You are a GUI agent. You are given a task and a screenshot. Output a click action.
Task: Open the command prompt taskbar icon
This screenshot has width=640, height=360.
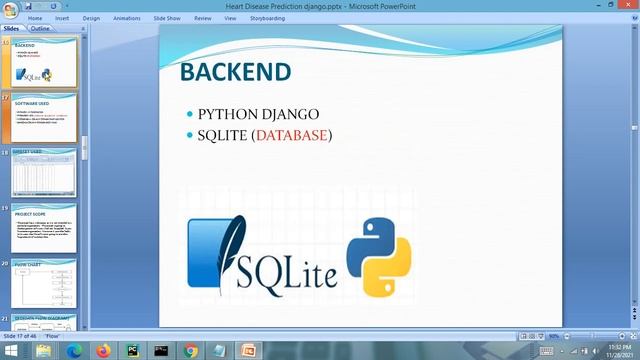pos(161,351)
